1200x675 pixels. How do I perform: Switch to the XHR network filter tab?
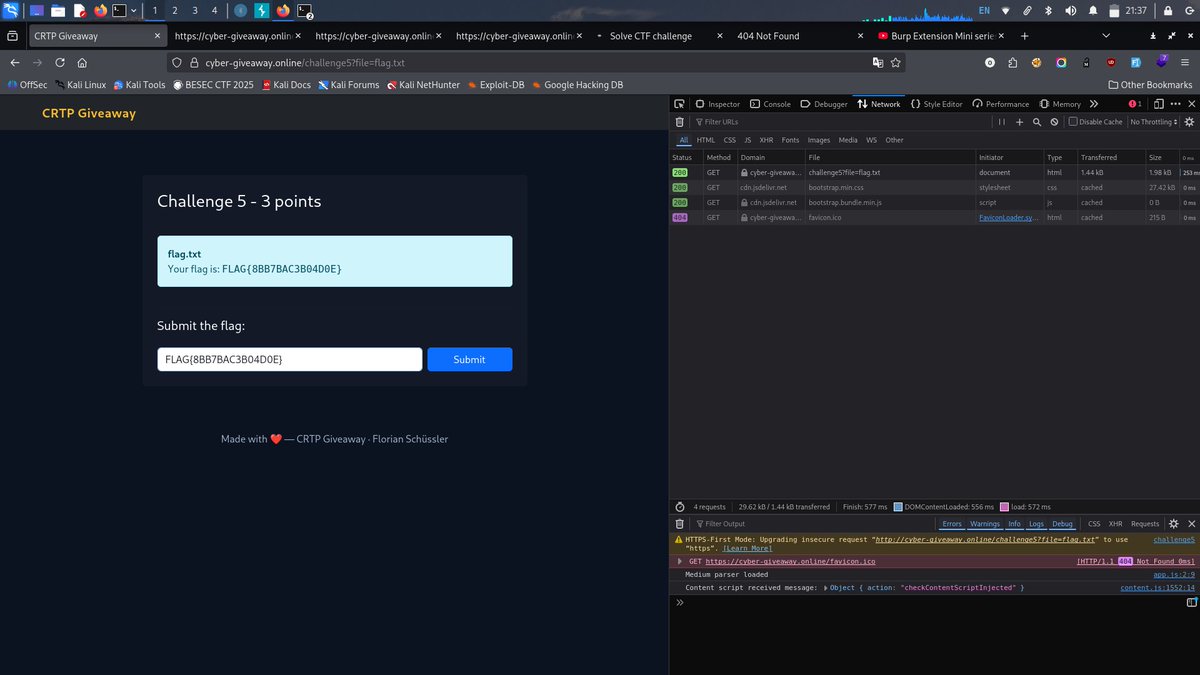pyautogui.click(x=767, y=140)
